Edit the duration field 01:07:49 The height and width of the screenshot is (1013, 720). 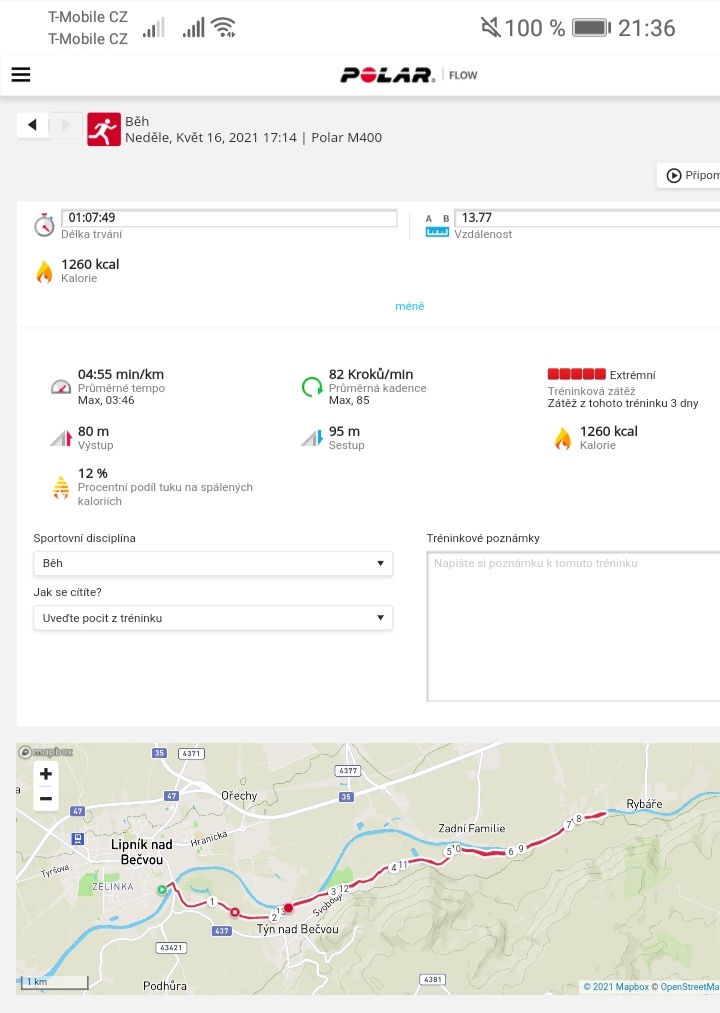point(229,218)
